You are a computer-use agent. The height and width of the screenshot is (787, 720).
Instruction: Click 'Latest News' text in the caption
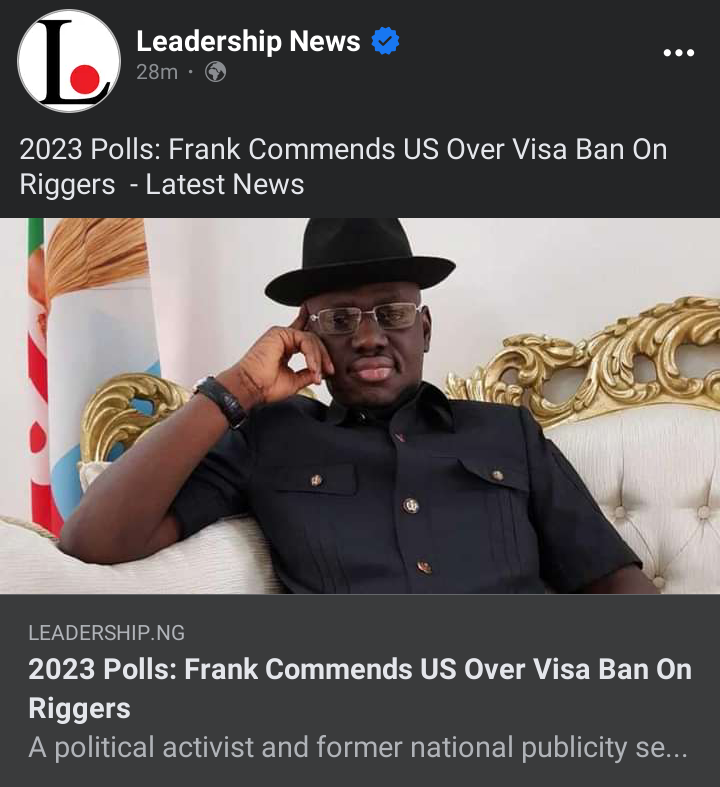[x=225, y=184]
